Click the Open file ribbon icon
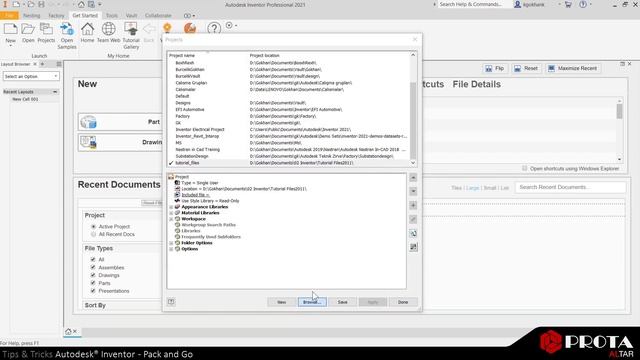This screenshot has width=640, height=360. (28, 29)
